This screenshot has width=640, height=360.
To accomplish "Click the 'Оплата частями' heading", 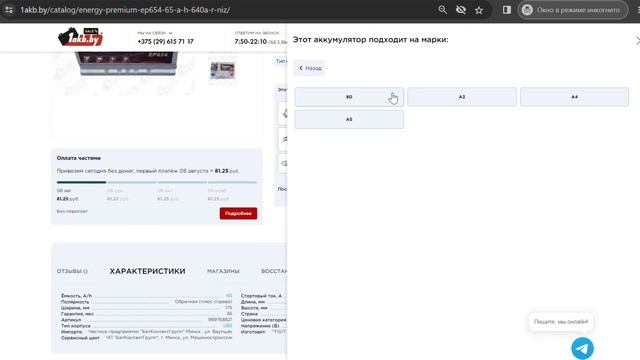I will tap(79, 158).
